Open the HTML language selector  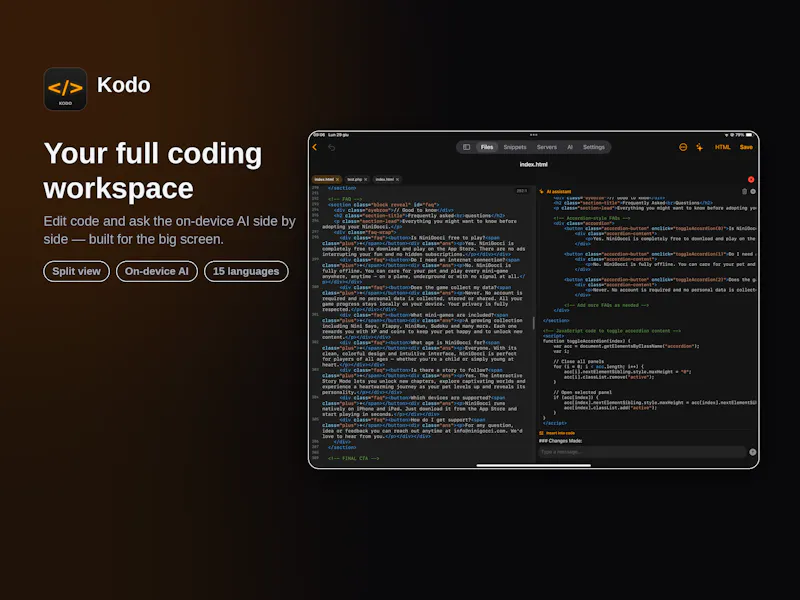(x=722, y=147)
